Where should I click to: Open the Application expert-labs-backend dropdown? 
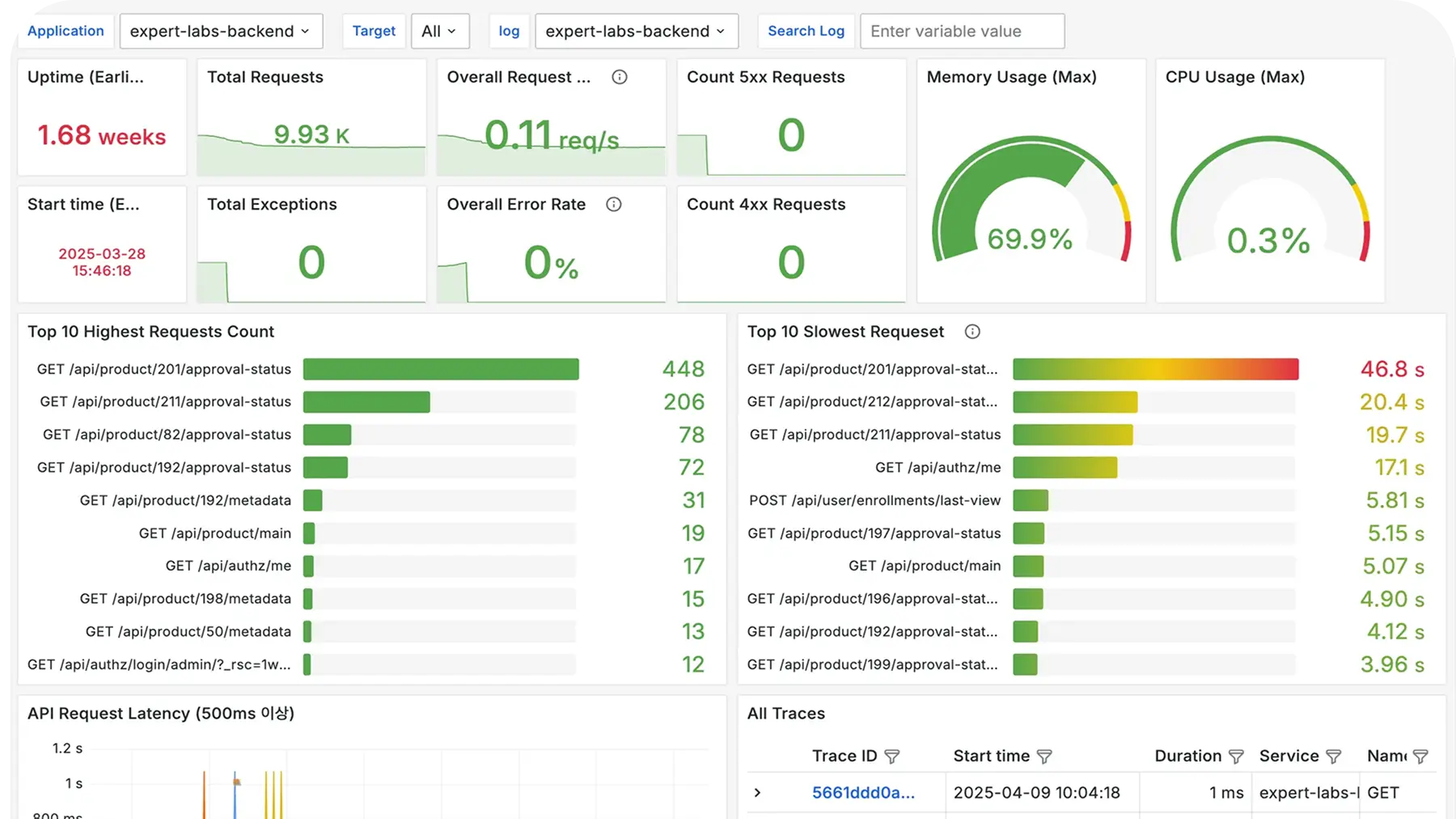point(221,32)
